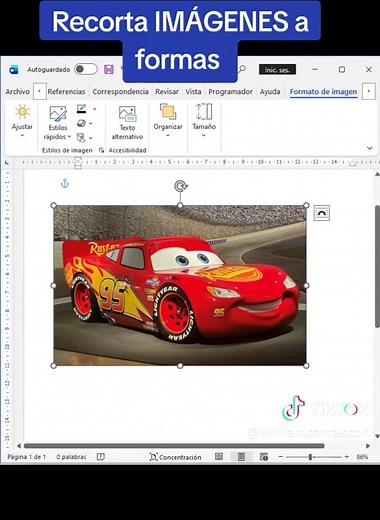
Task: Click the picture layout icon
Action: point(81,137)
